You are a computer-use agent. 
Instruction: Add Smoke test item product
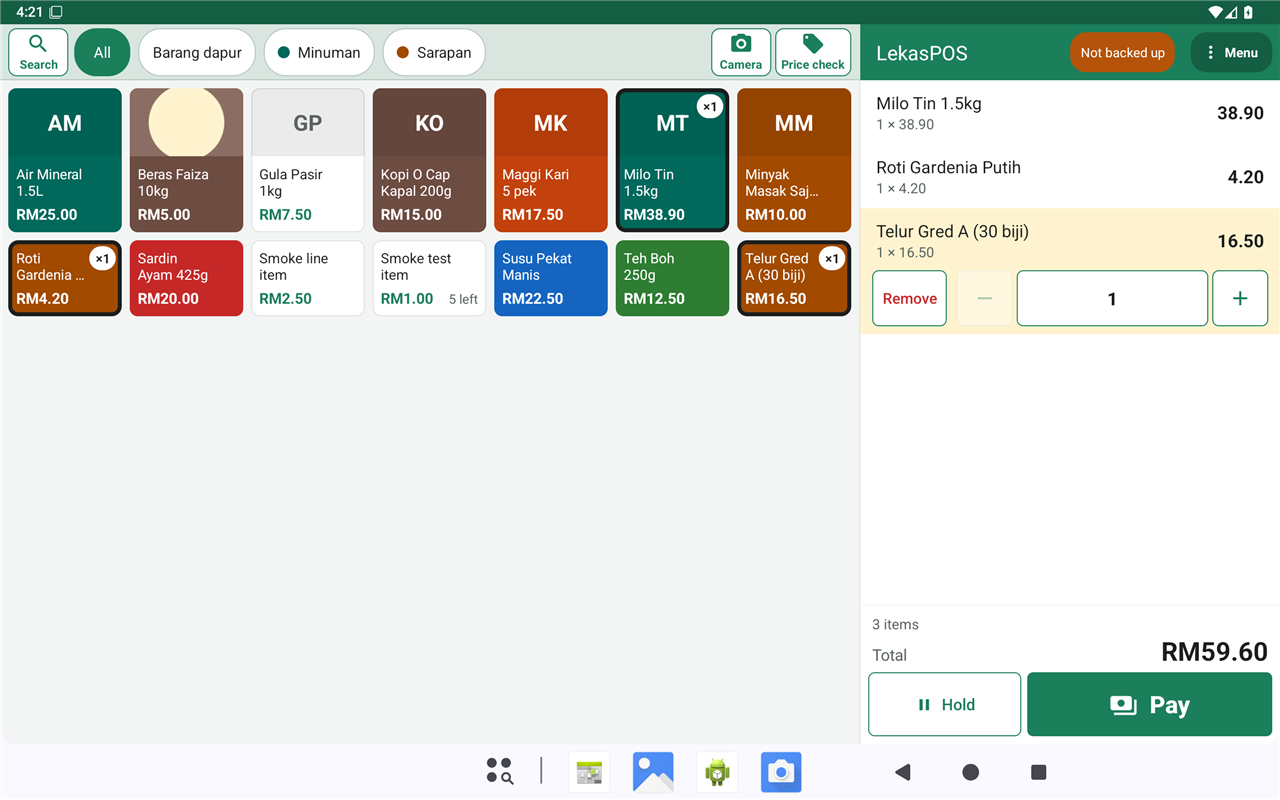point(429,278)
